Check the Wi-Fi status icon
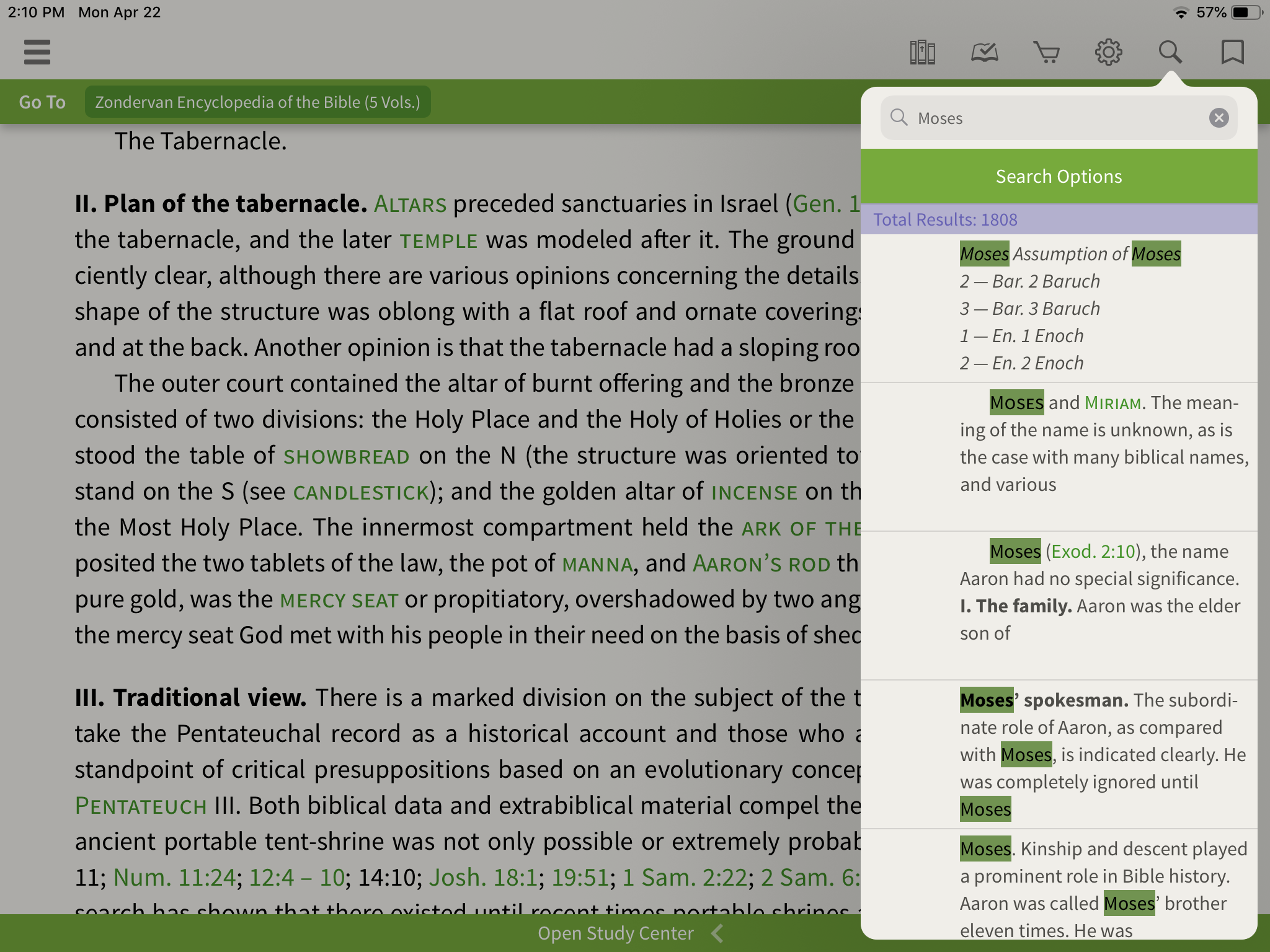 pos(1181,12)
